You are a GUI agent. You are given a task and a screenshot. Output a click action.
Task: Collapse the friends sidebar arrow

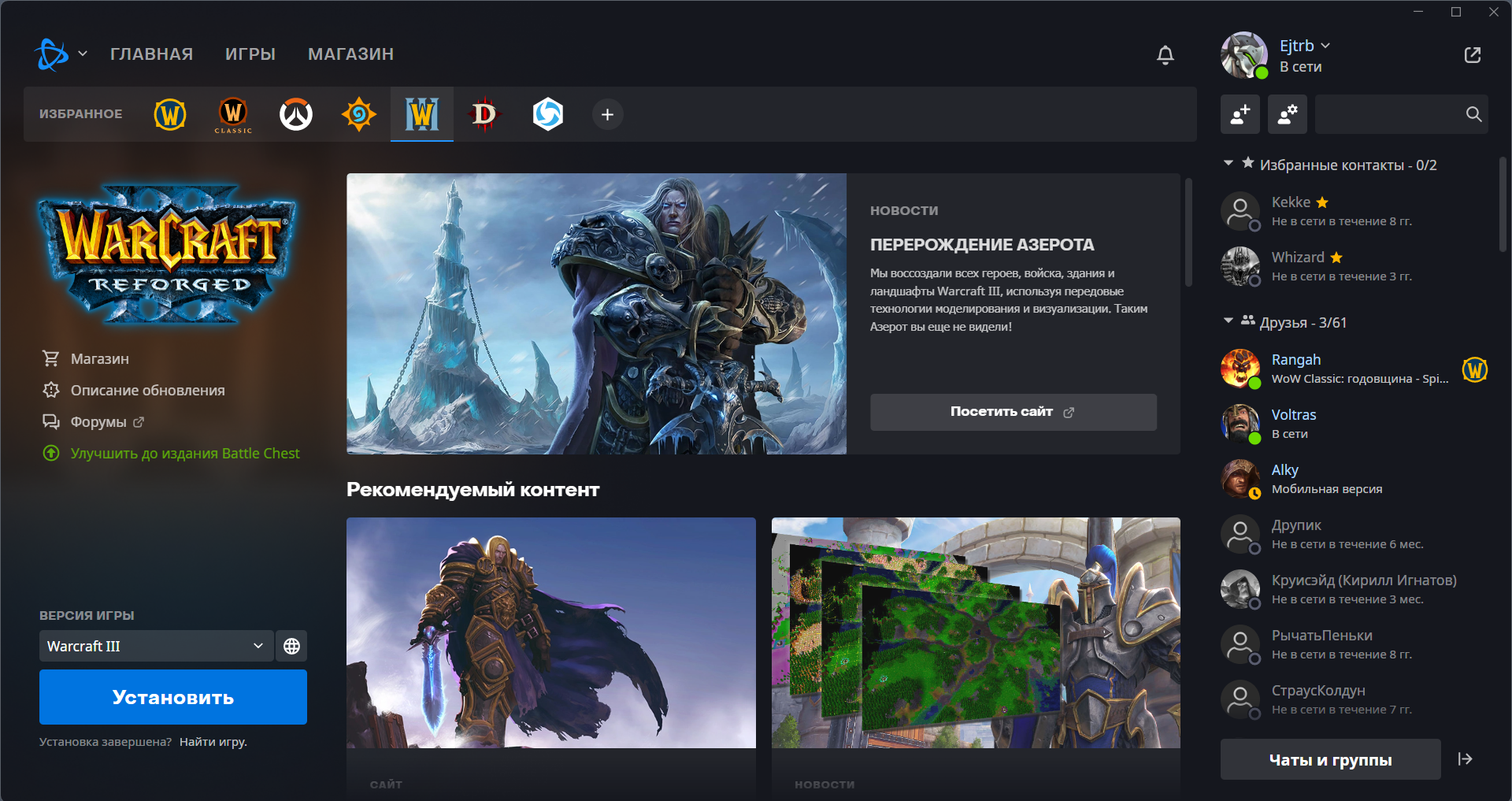coord(1465,759)
